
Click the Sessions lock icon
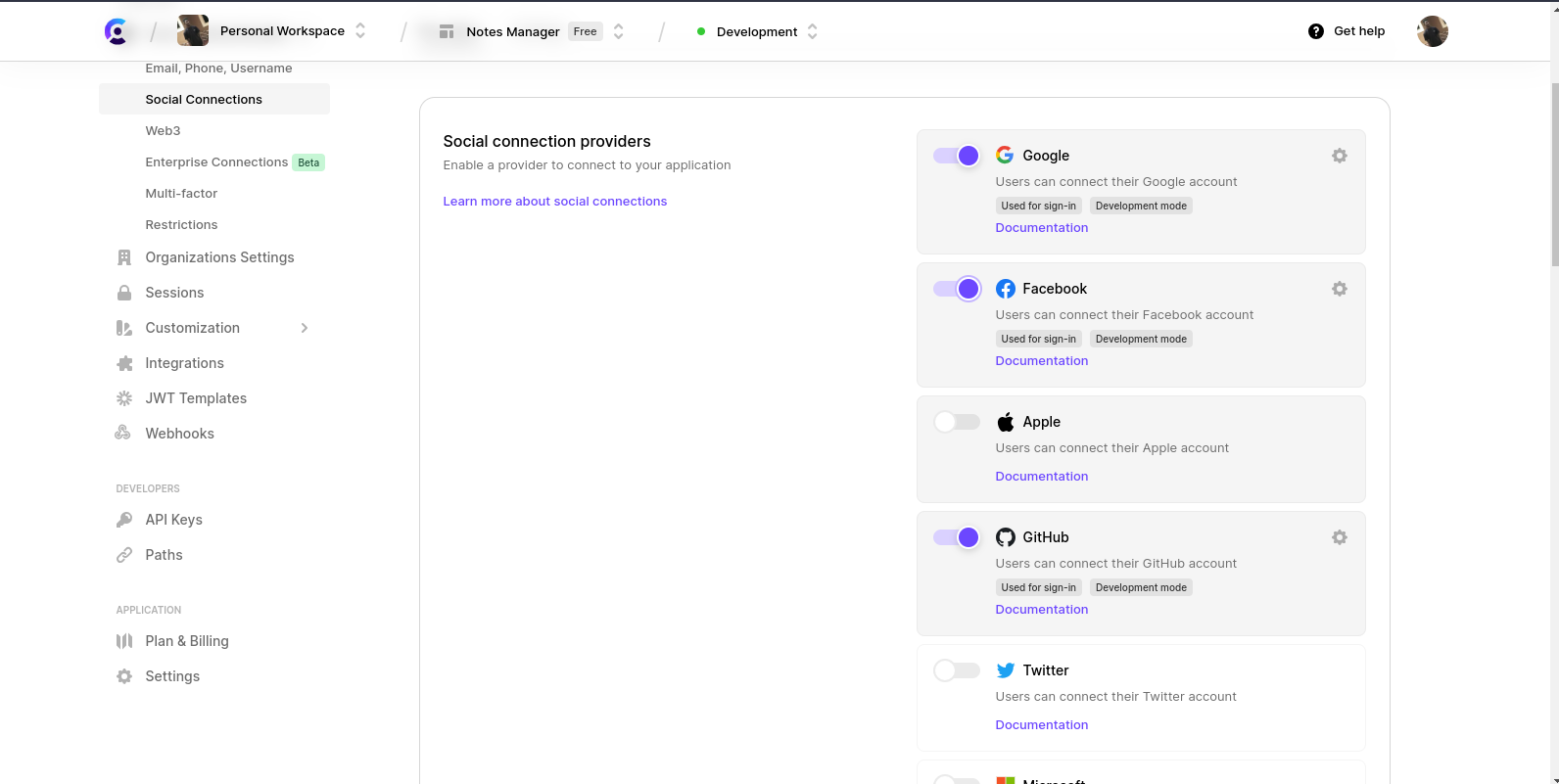click(124, 293)
